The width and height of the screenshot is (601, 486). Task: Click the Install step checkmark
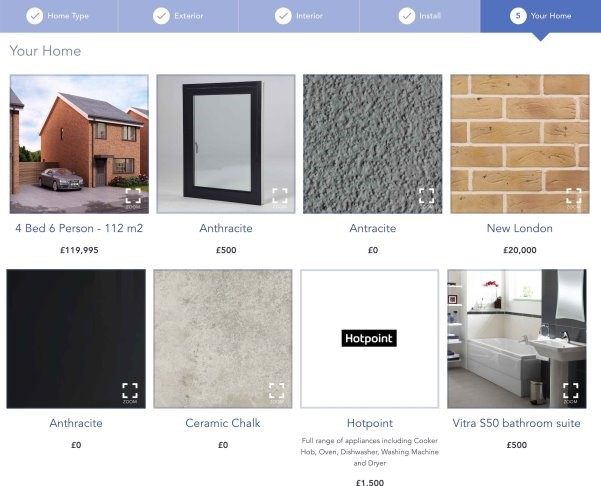tap(407, 16)
